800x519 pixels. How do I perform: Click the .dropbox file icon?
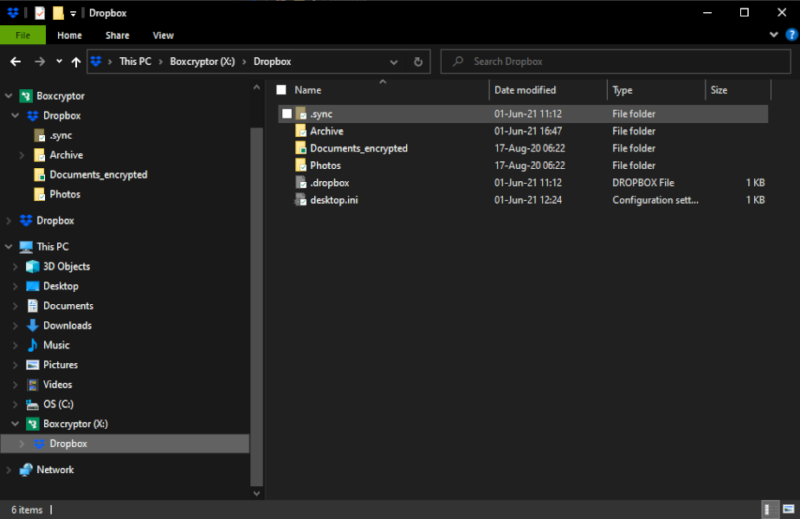pyautogui.click(x=301, y=182)
